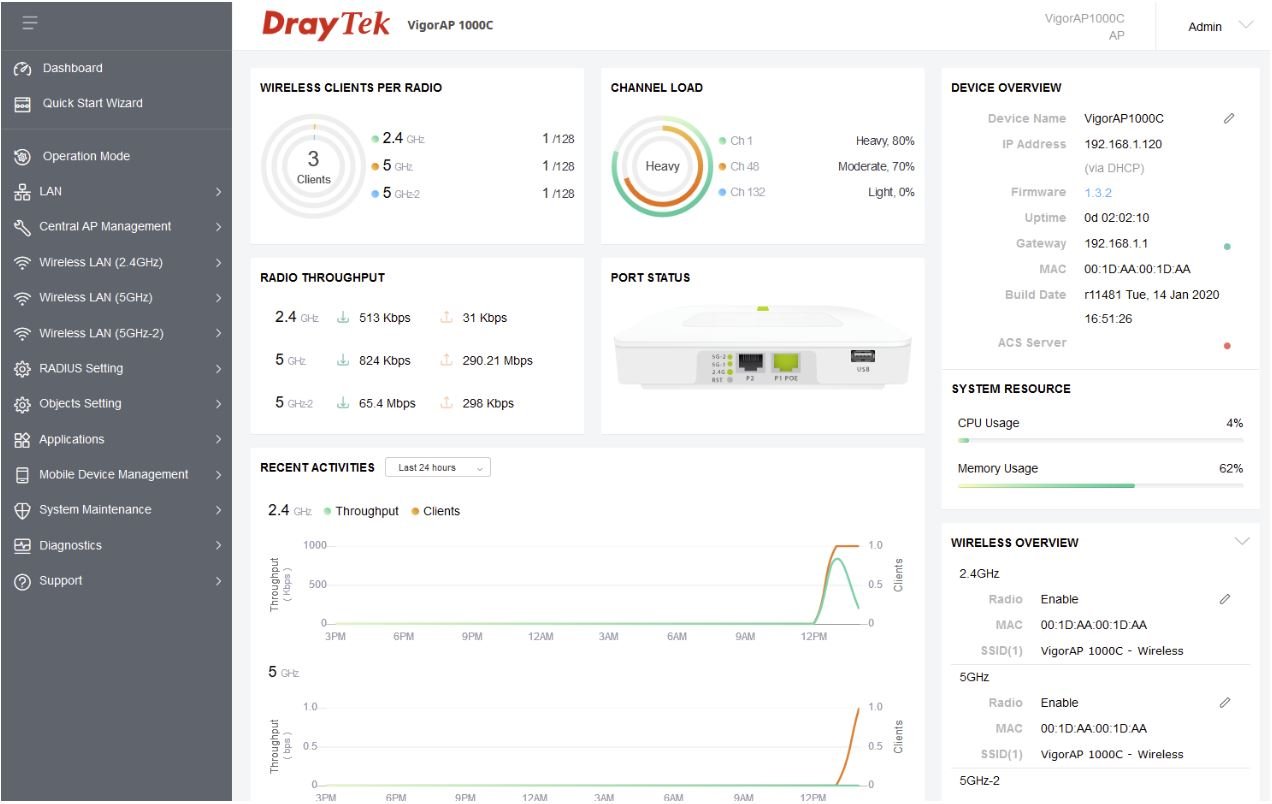Select the Dashboard sidebar icon
The image size is (1272, 804).
click(23, 68)
